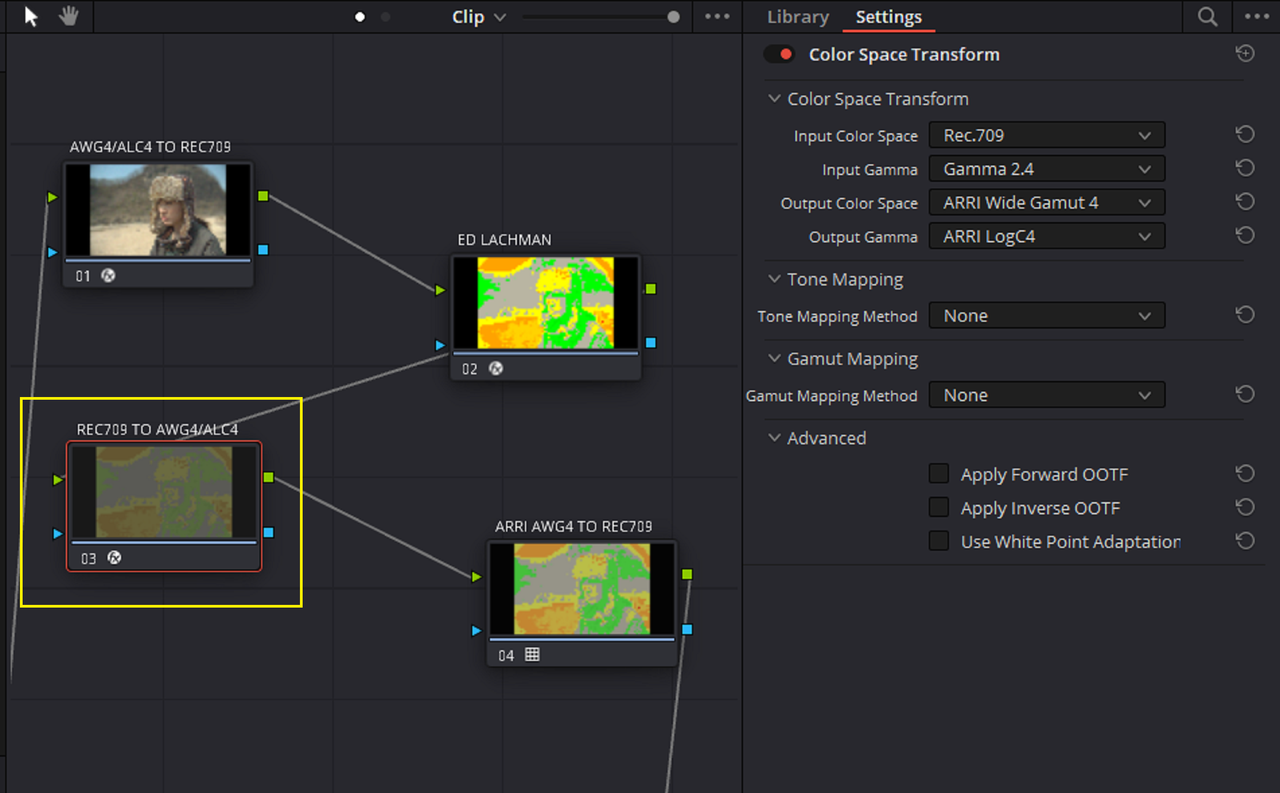Reset Output Color Space value
Viewport: 1280px width, 793px height.
point(1245,202)
